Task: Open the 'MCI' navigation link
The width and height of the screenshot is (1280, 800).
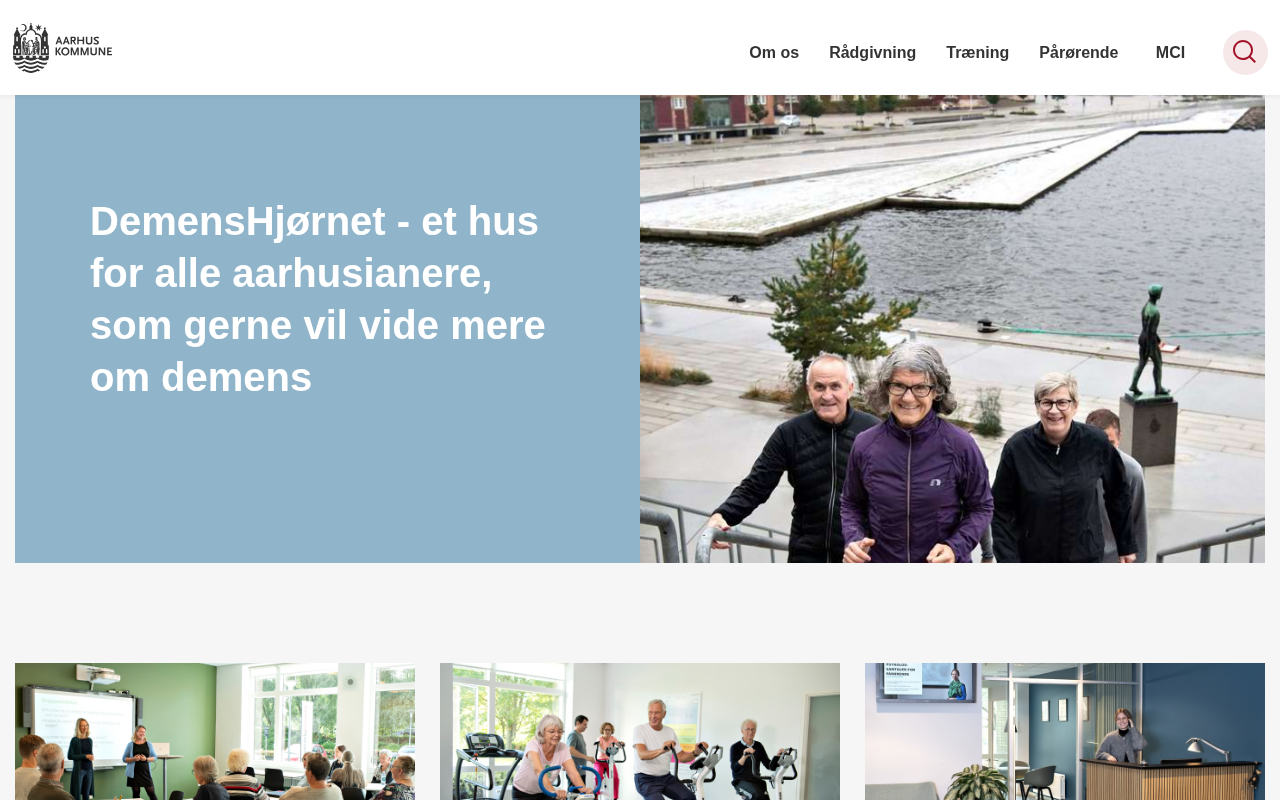Action: (1170, 52)
